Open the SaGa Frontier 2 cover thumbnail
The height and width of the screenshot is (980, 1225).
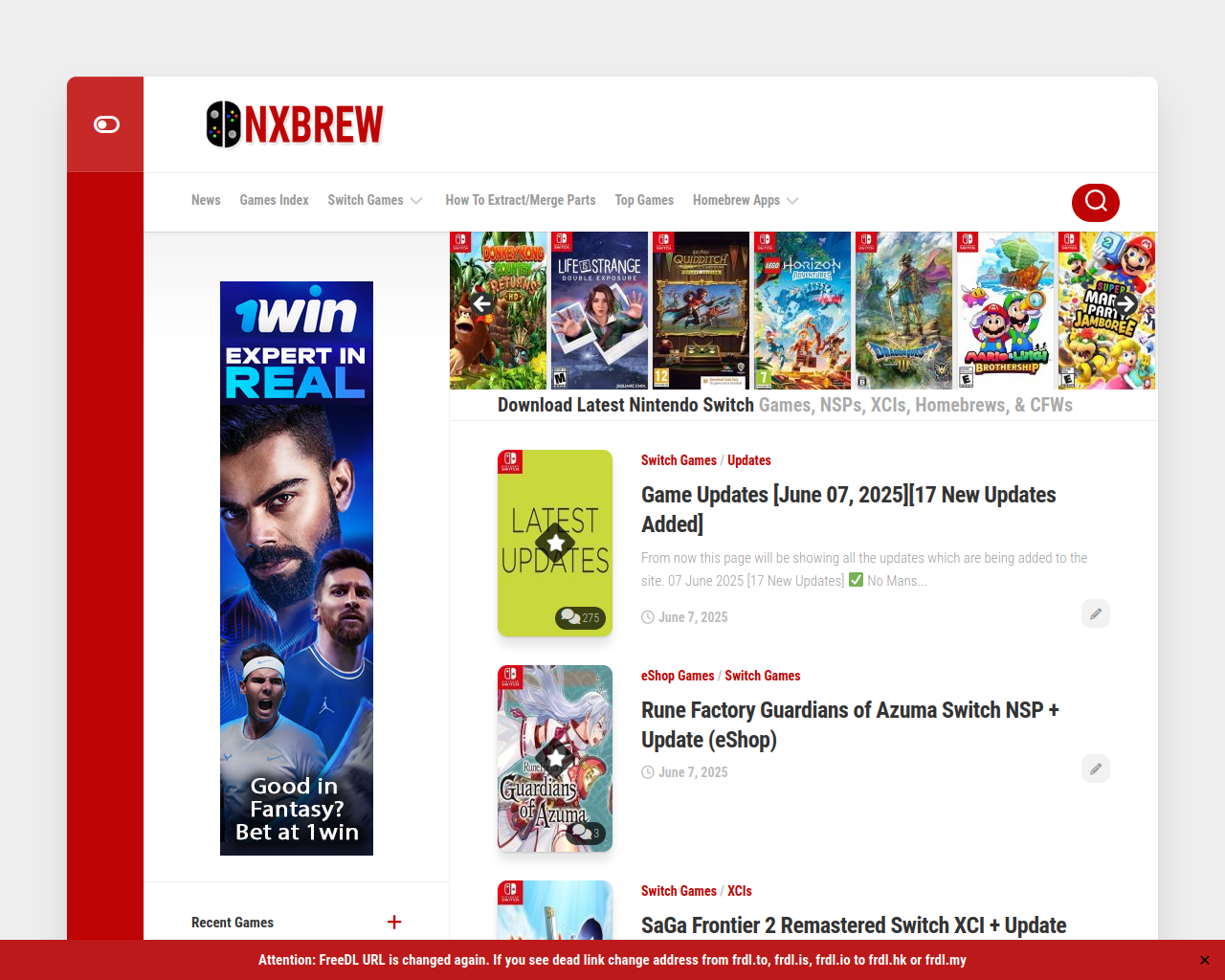pos(555,910)
